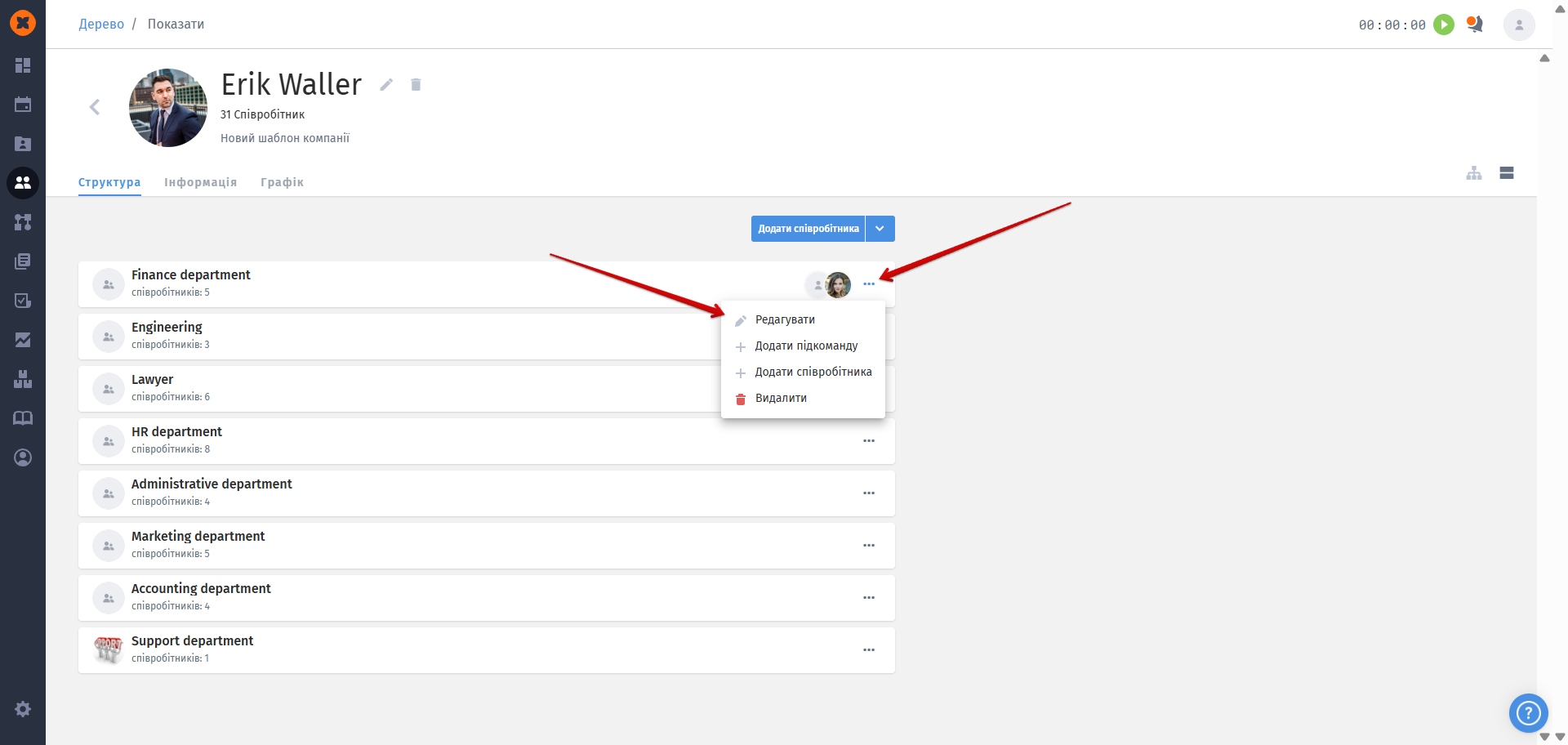Select Редагувати in the context menu
Screen dimensions: 1568x745
click(785, 319)
